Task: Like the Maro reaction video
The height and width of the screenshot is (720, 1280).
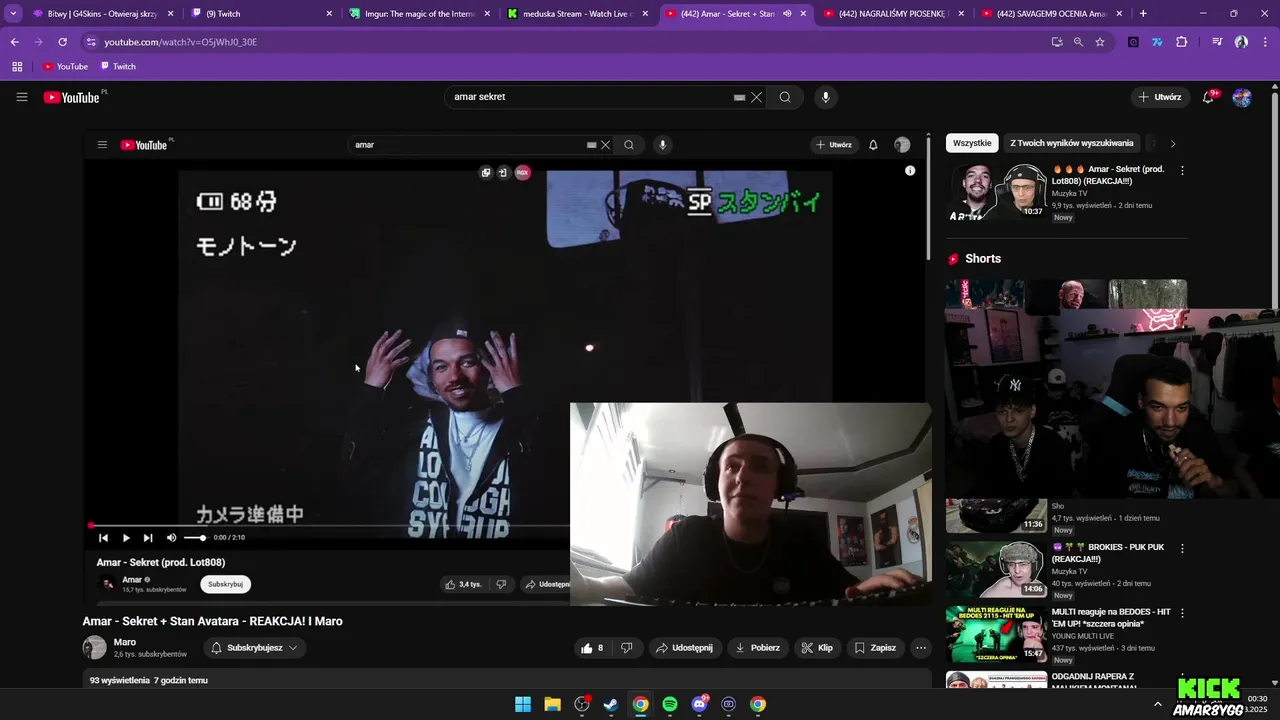Action: 592,648
